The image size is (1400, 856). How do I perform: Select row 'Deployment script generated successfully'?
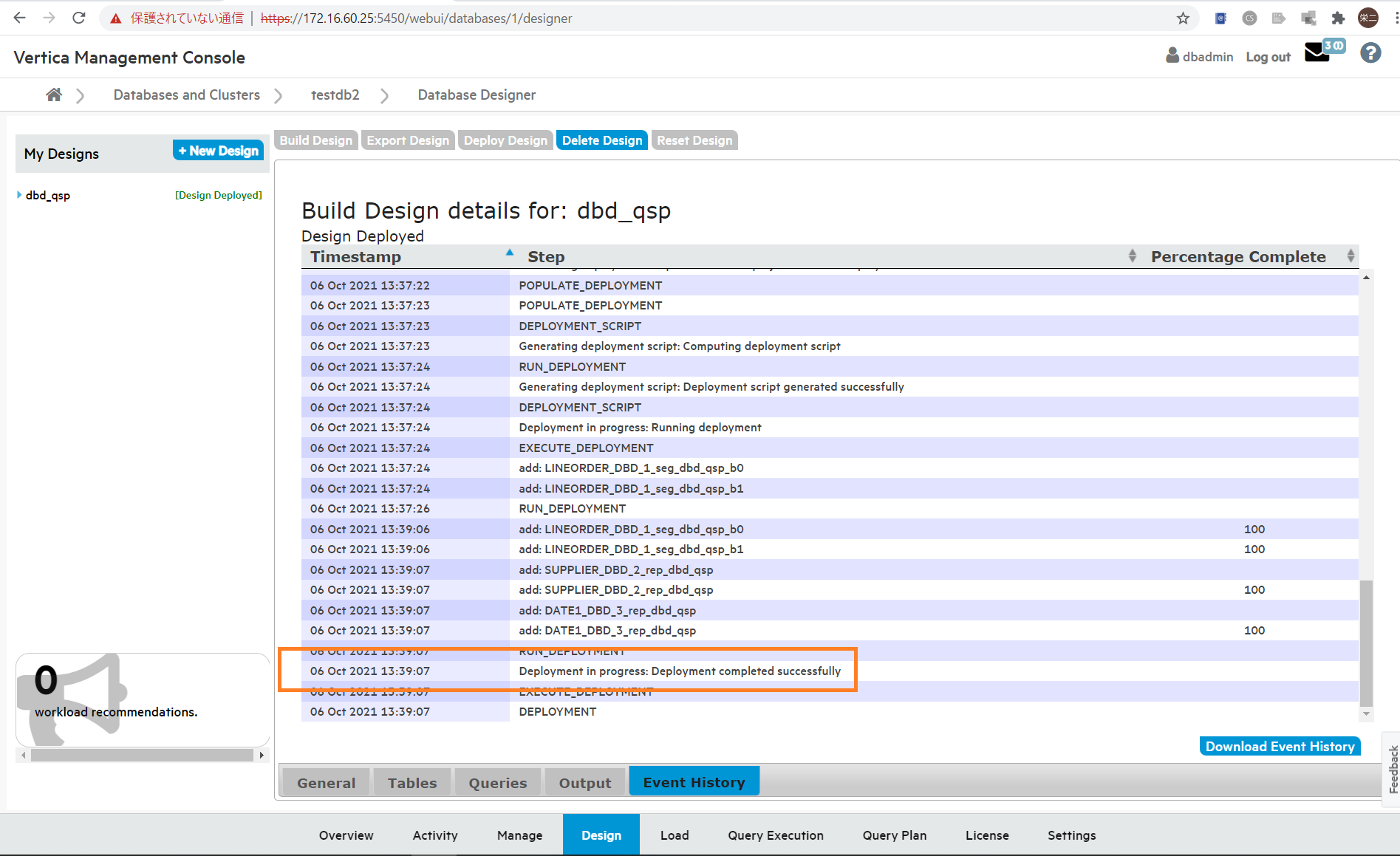pyautogui.click(x=830, y=386)
